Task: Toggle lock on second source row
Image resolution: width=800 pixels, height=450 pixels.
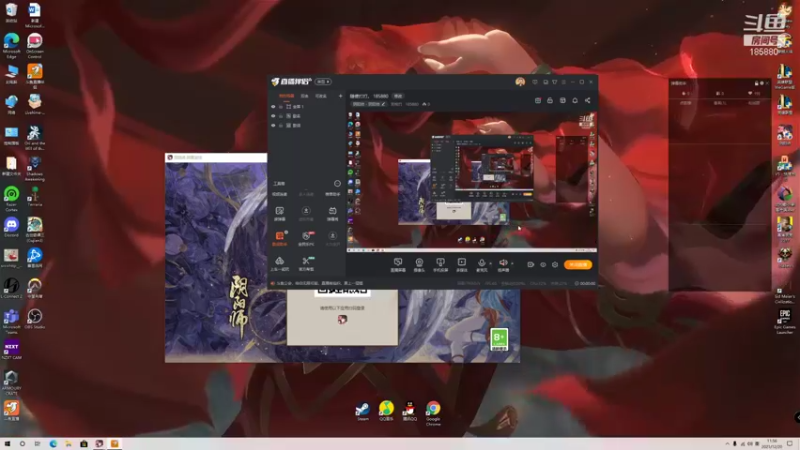Action: pos(281,116)
